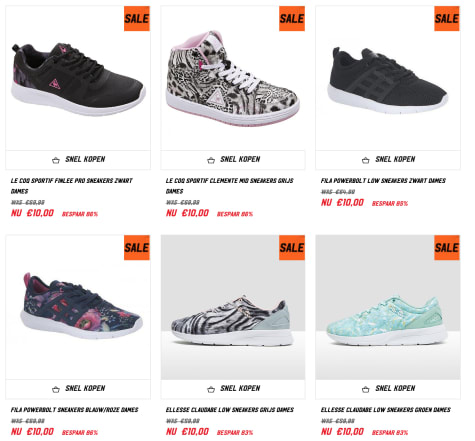Click basket icon under green Ellesse sneaker
This screenshot has width=475, height=441.
point(366,389)
